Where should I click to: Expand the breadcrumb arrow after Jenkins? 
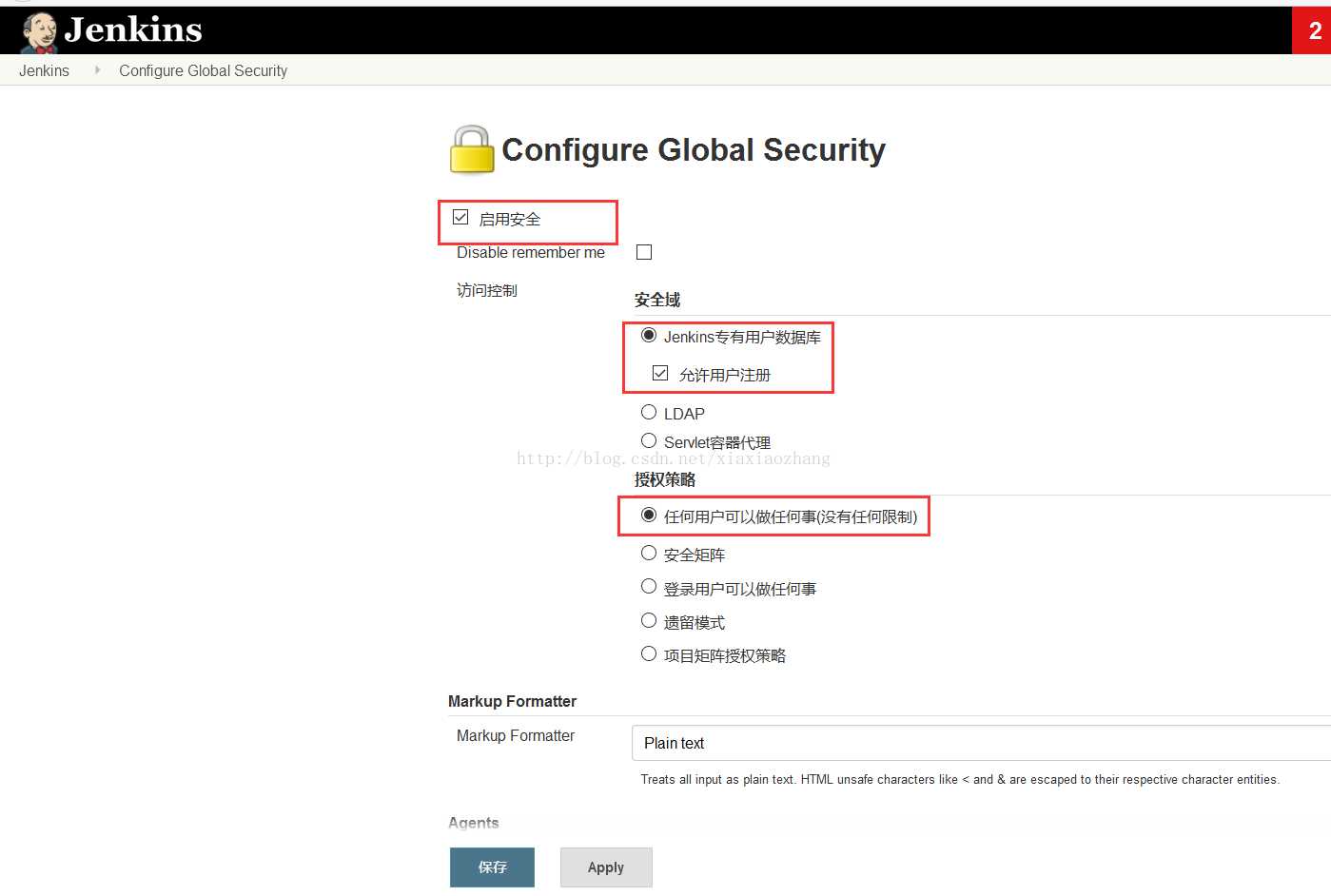pos(97,69)
